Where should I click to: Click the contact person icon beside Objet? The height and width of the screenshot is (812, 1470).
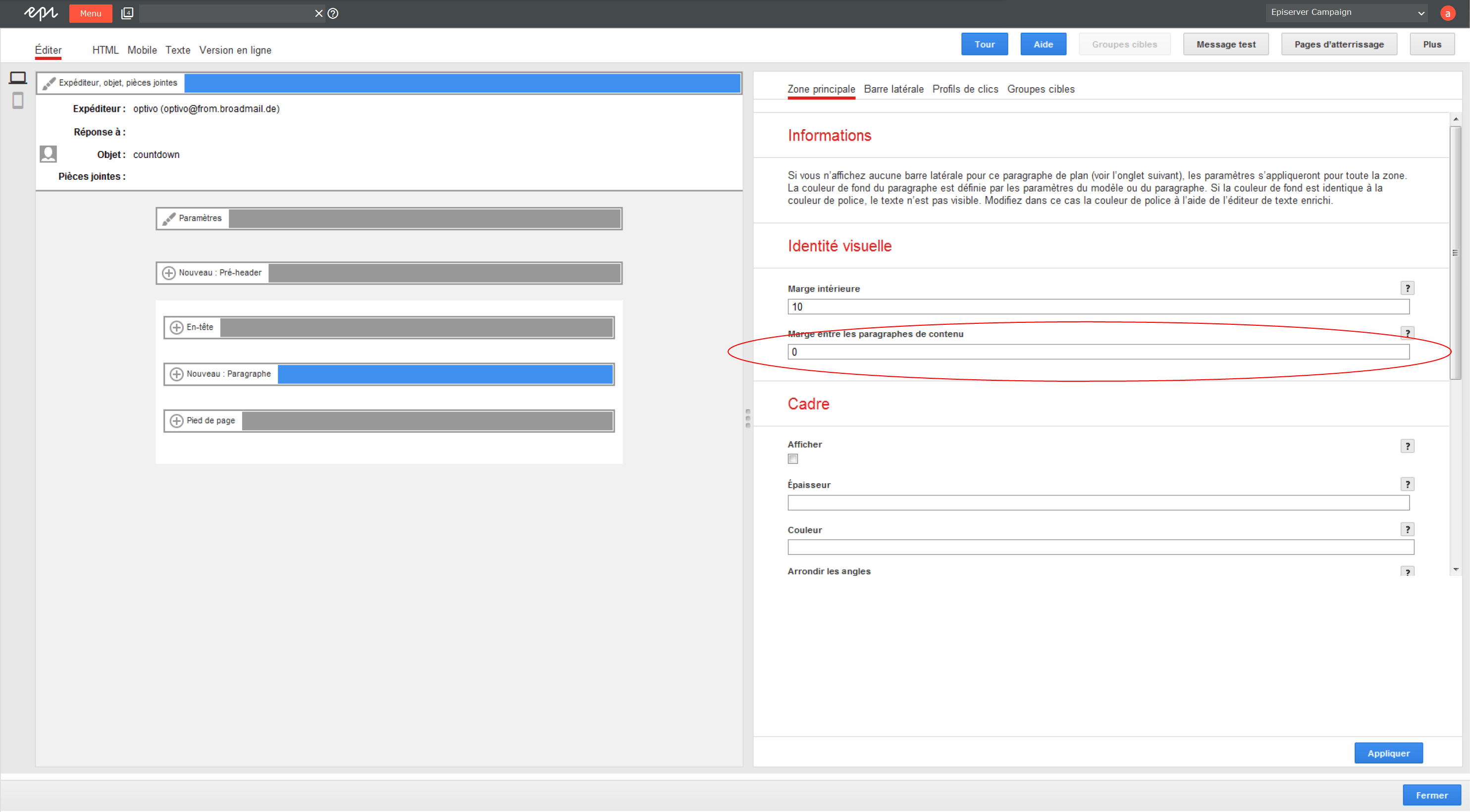tap(48, 154)
